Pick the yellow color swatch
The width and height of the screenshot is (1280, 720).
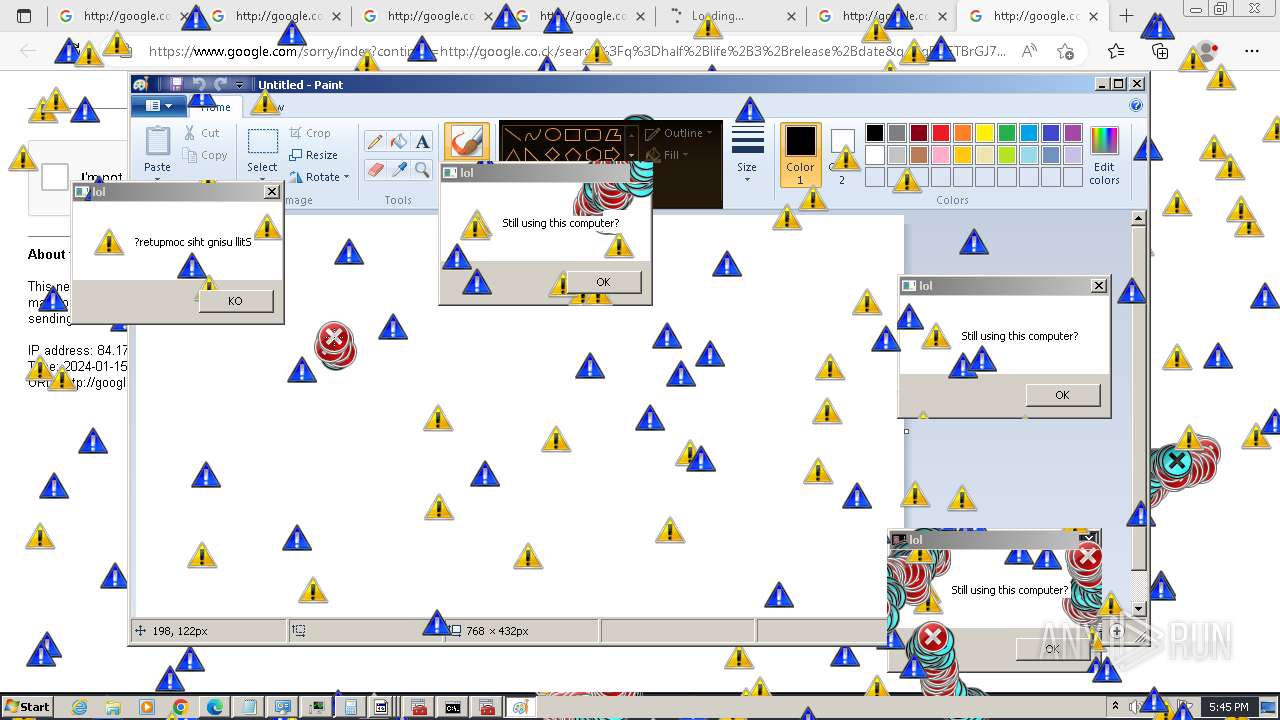(985, 133)
